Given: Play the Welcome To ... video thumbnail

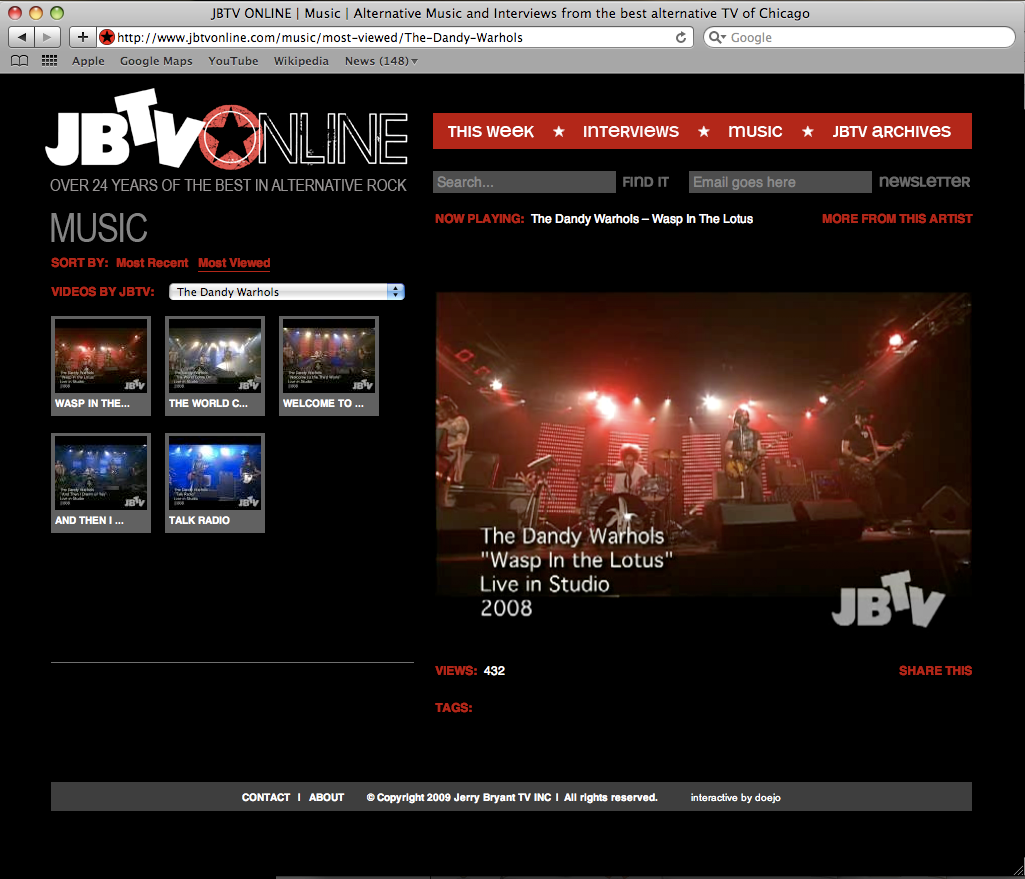Looking at the screenshot, I should tap(329, 366).
